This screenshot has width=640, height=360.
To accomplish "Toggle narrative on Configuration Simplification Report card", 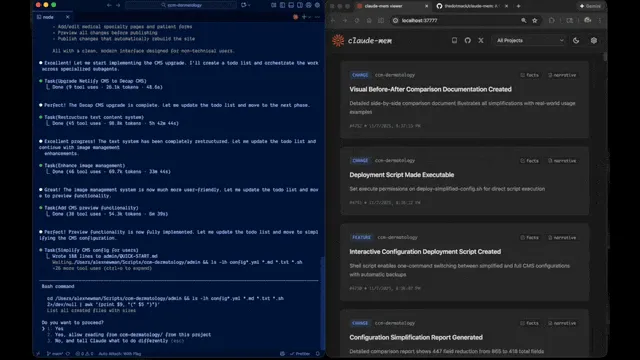I will (x=562, y=323).
